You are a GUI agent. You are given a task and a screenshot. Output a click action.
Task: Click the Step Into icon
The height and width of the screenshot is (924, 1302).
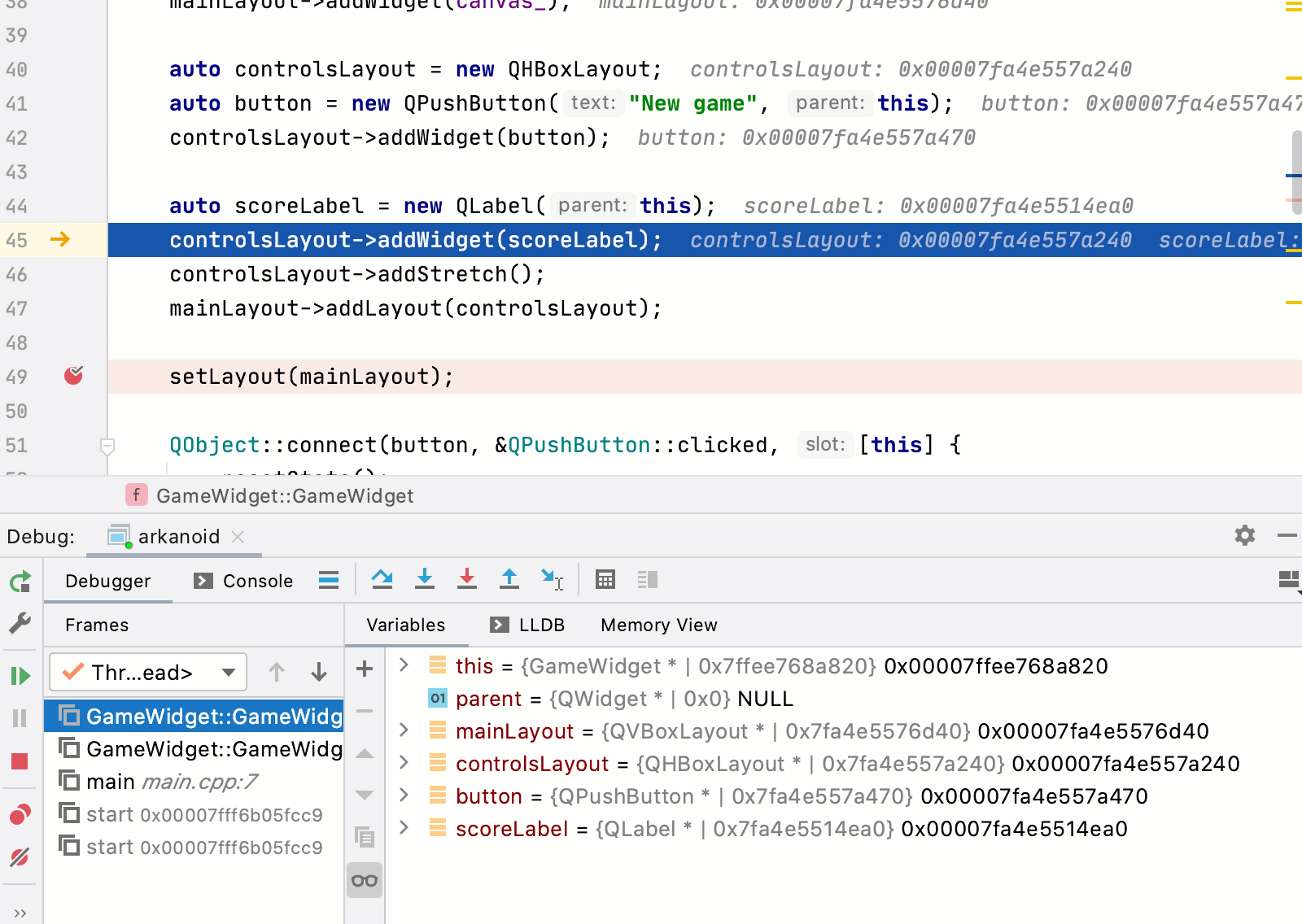(424, 579)
